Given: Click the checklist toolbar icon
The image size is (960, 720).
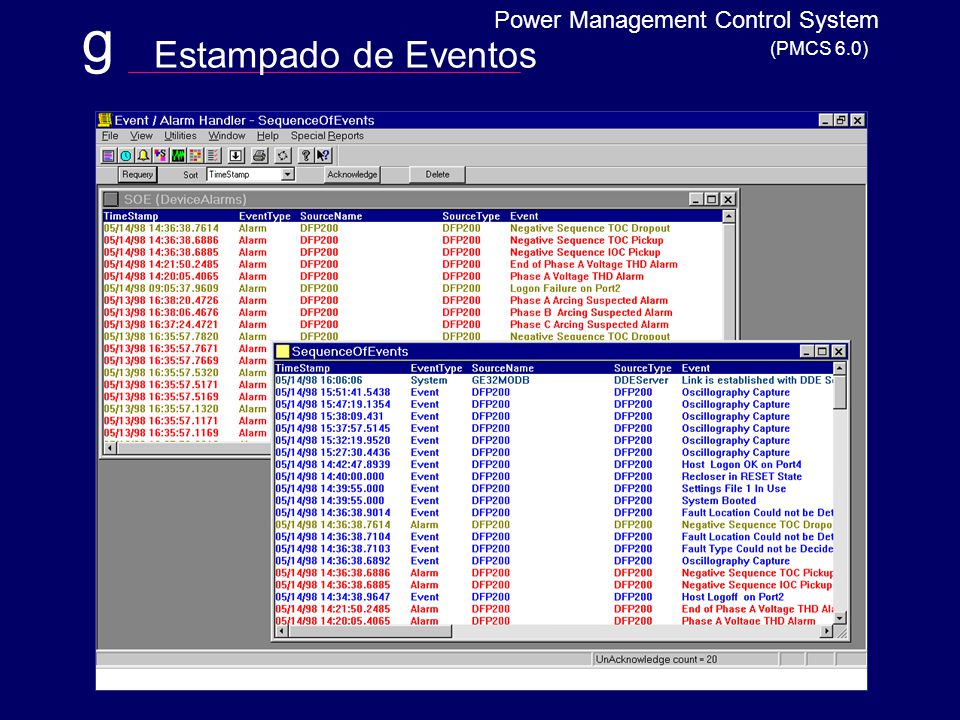Looking at the screenshot, I should (x=212, y=156).
